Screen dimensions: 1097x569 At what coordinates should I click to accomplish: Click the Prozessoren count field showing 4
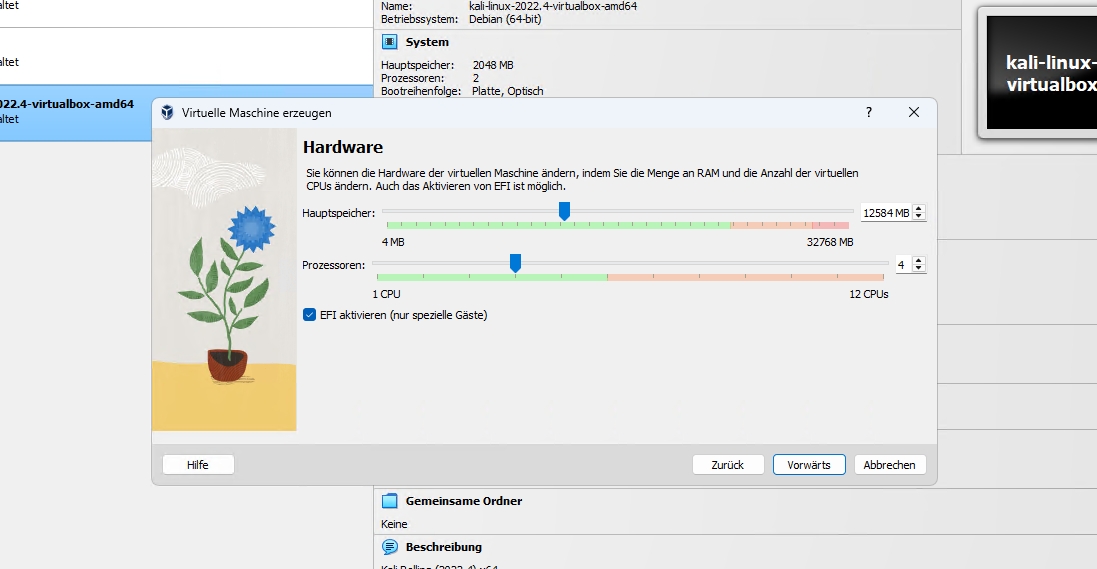(903, 265)
